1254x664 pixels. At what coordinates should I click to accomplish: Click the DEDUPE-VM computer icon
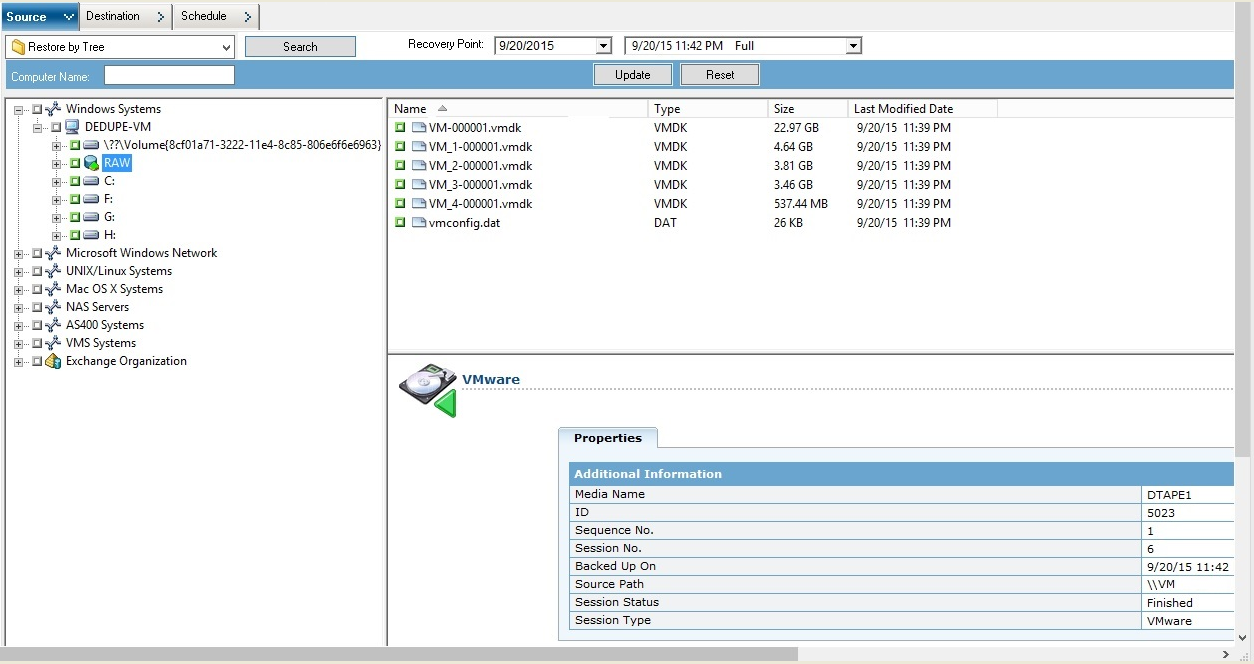coord(71,126)
